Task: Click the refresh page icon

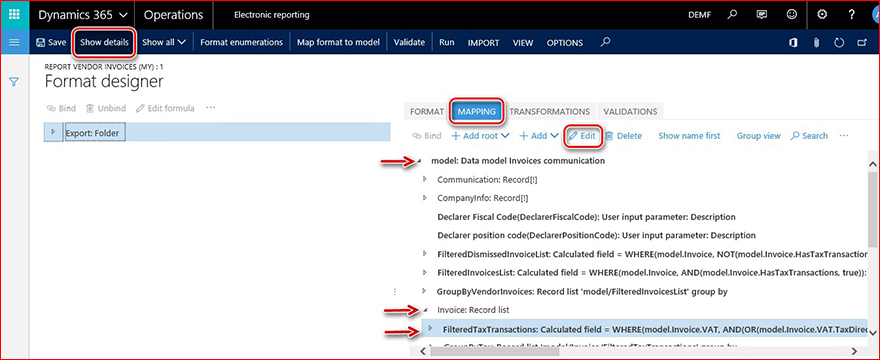Action: point(840,43)
